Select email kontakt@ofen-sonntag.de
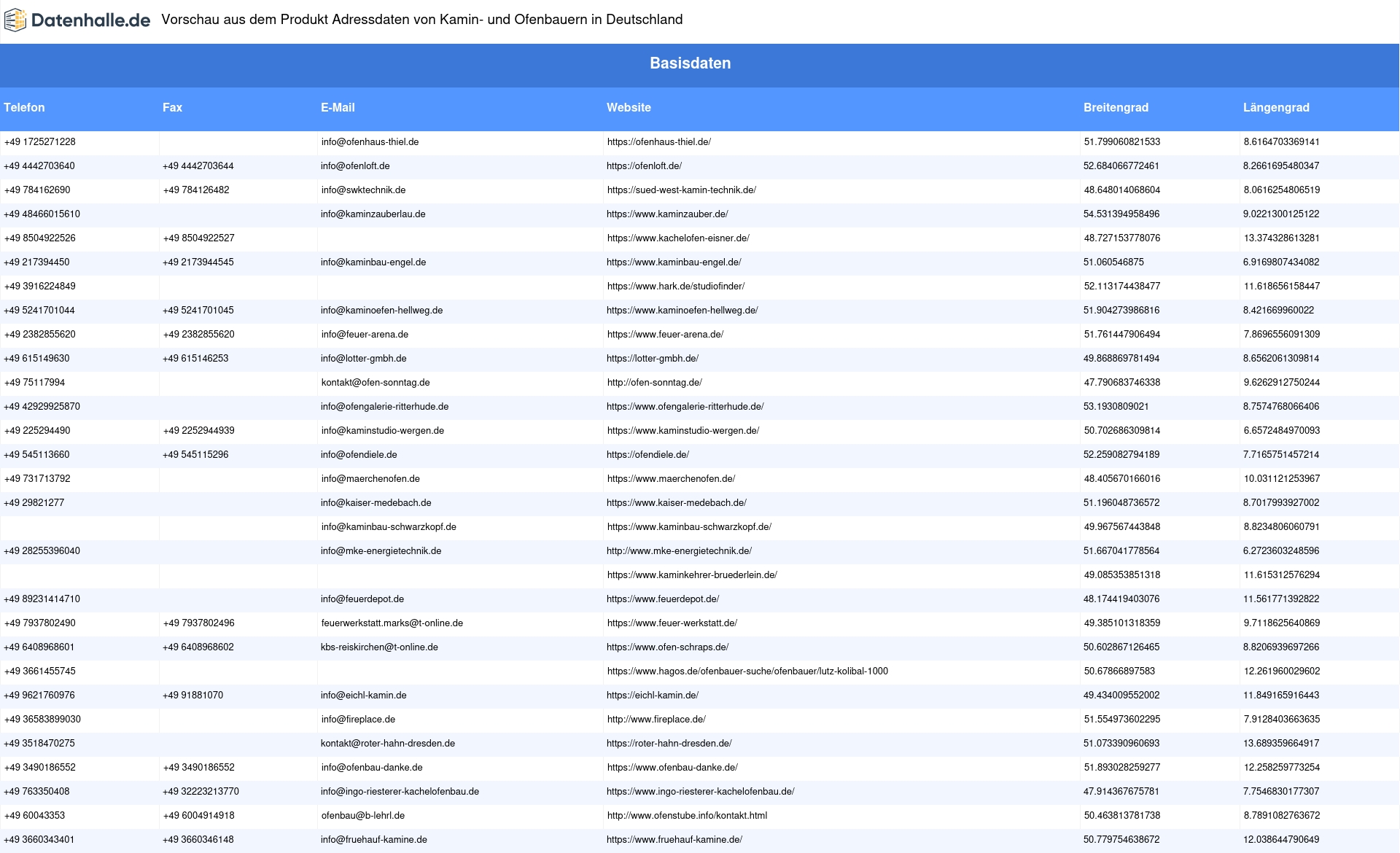 376,383
